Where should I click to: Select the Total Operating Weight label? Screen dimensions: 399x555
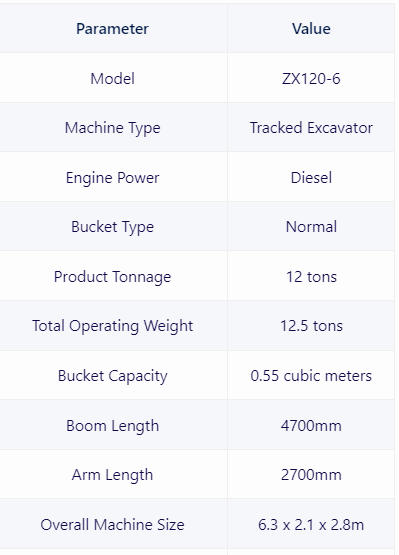pos(112,326)
